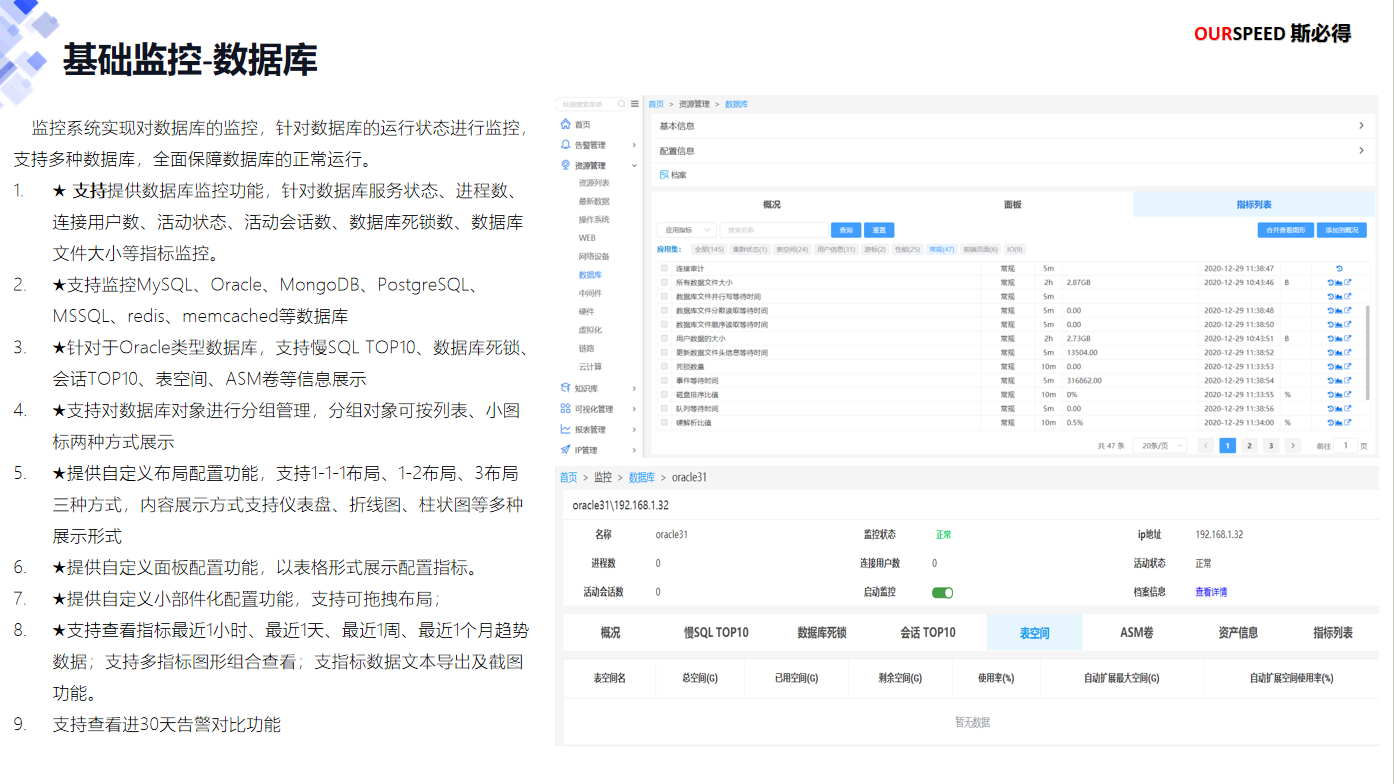Click the search magnifier icon in sidebar
This screenshot has width=1394, height=784.
621,103
